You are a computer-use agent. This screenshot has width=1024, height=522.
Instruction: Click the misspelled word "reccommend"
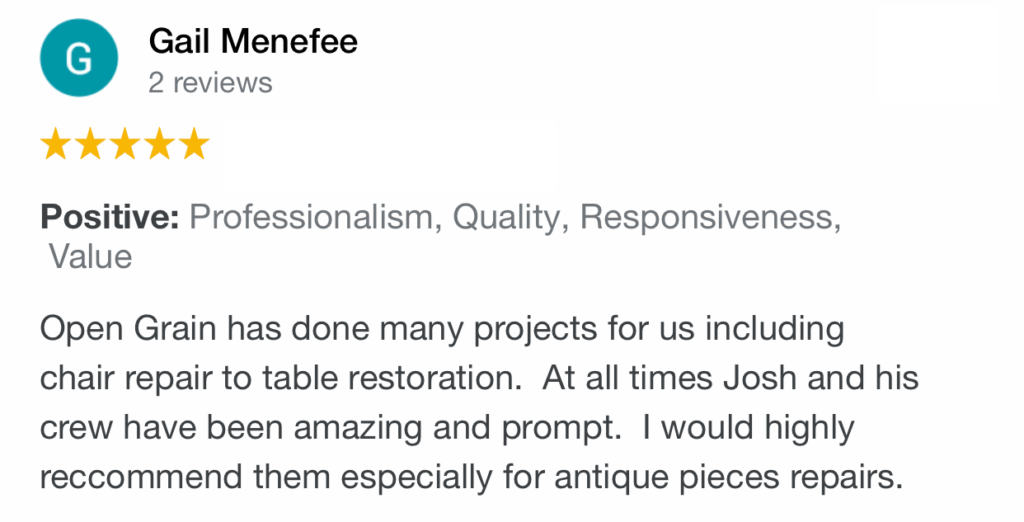click(x=142, y=478)
